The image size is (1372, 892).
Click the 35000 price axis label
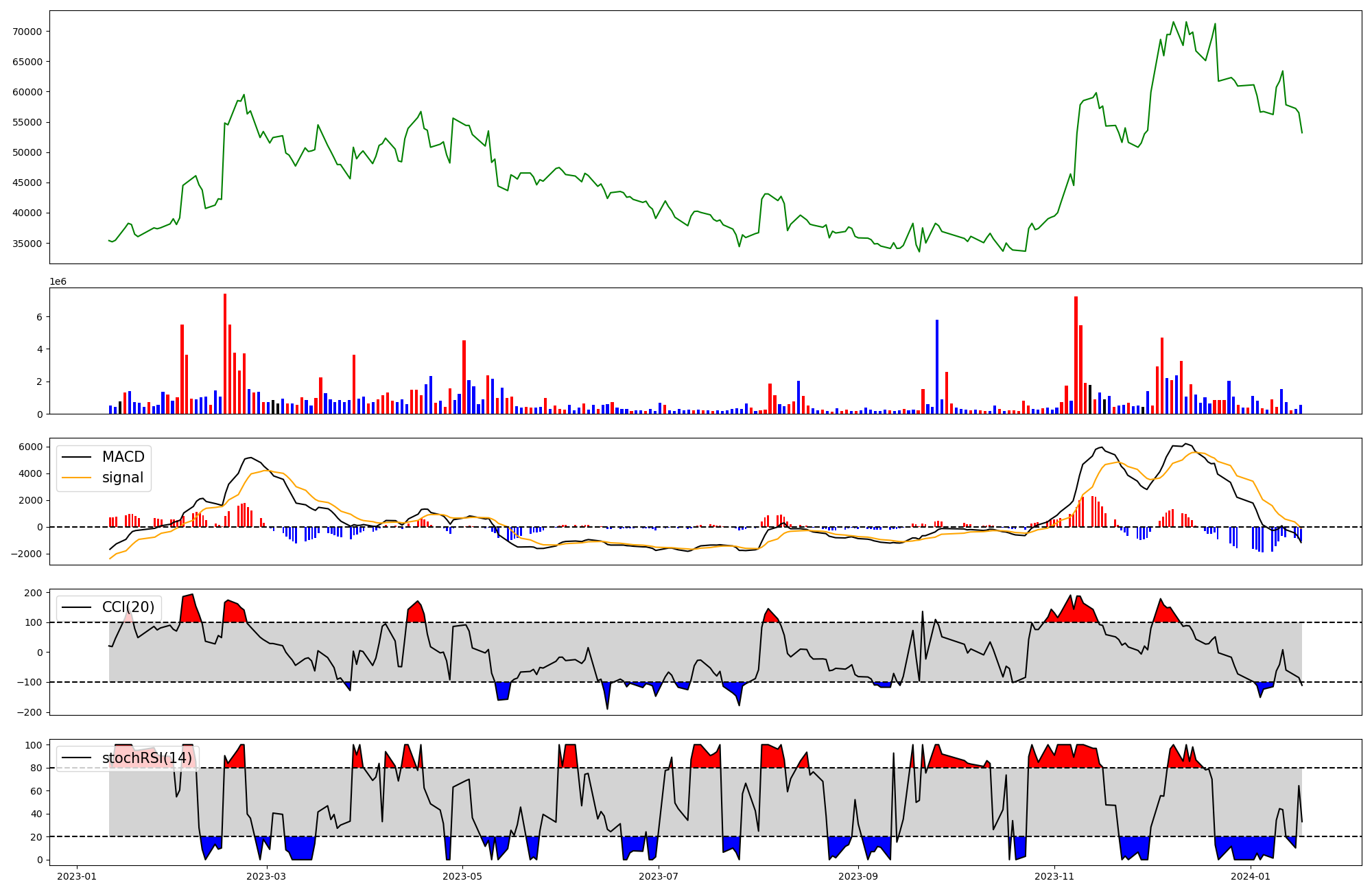(x=27, y=244)
